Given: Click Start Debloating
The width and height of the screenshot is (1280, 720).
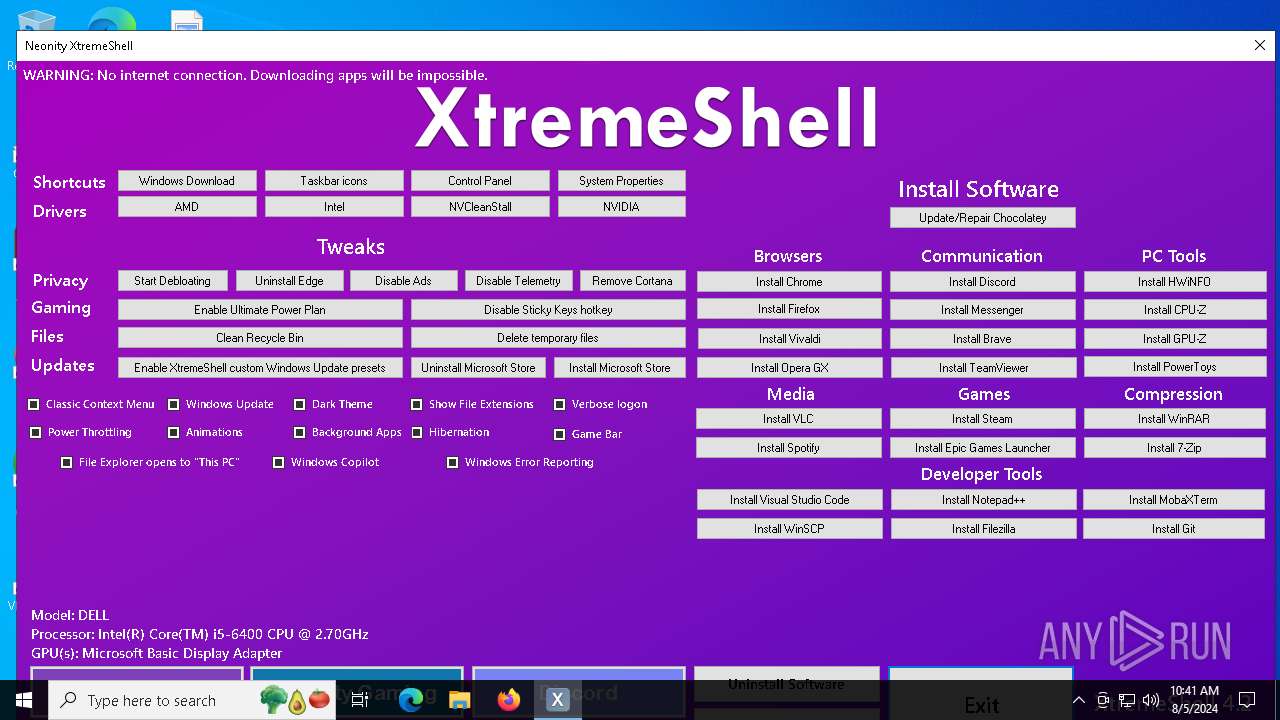Looking at the screenshot, I should coord(172,281).
